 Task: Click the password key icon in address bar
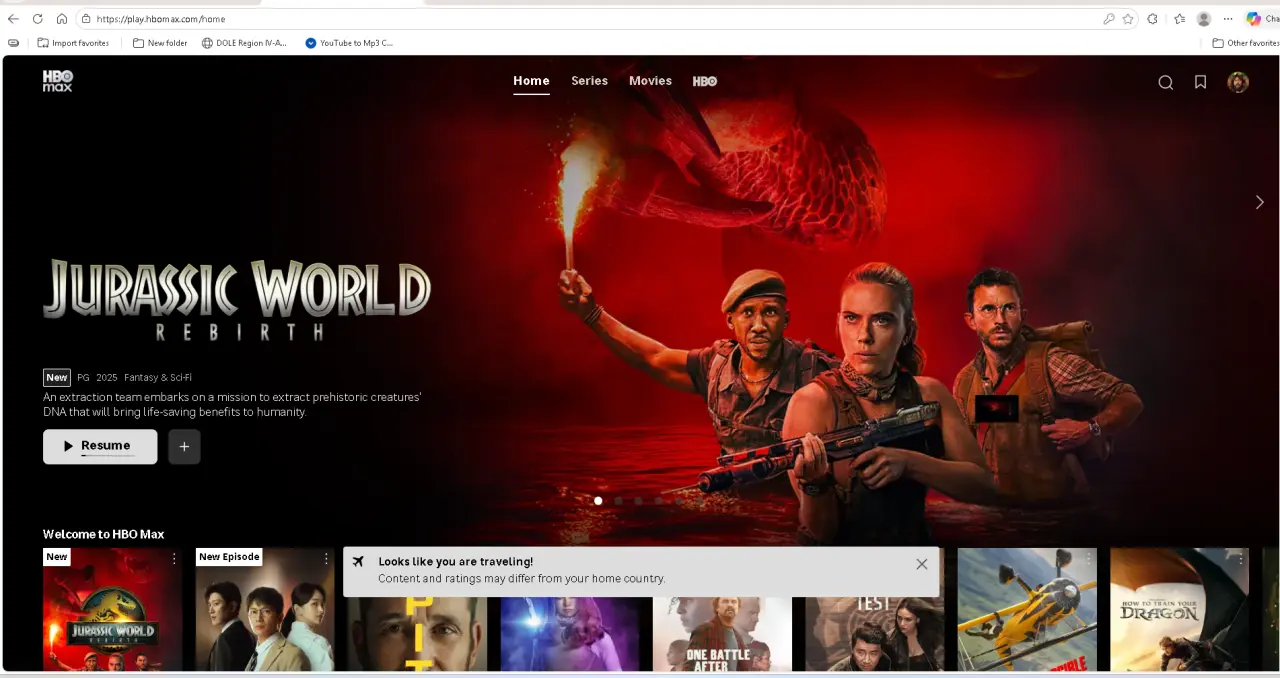point(1109,19)
